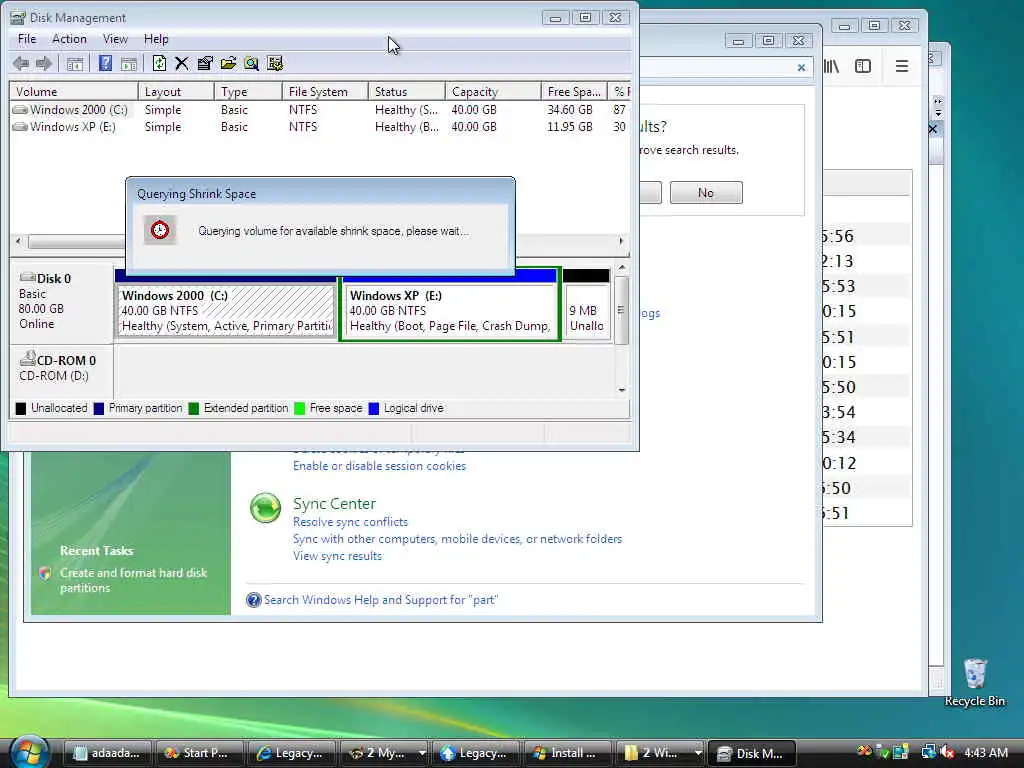Click Resolve sync conflicts link
This screenshot has width=1024, height=768.
coord(350,522)
